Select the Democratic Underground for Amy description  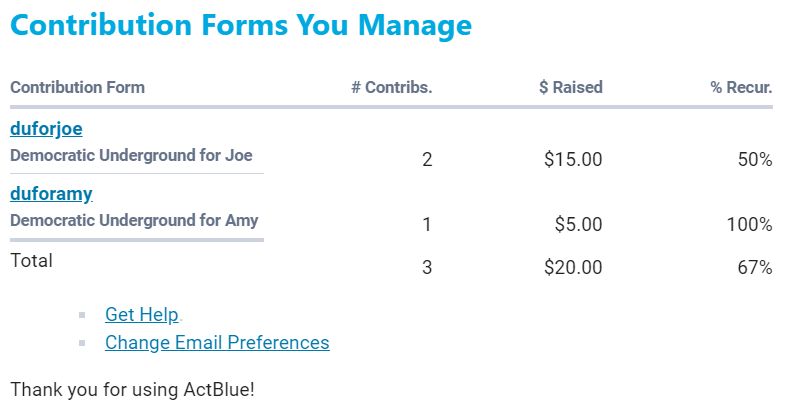134,220
